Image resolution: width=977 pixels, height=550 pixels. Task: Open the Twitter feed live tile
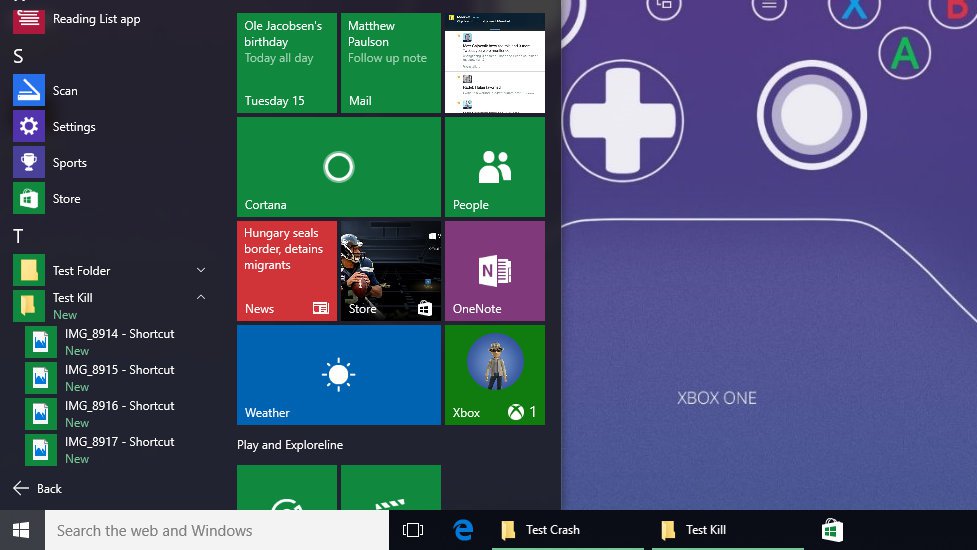point(495,63)
